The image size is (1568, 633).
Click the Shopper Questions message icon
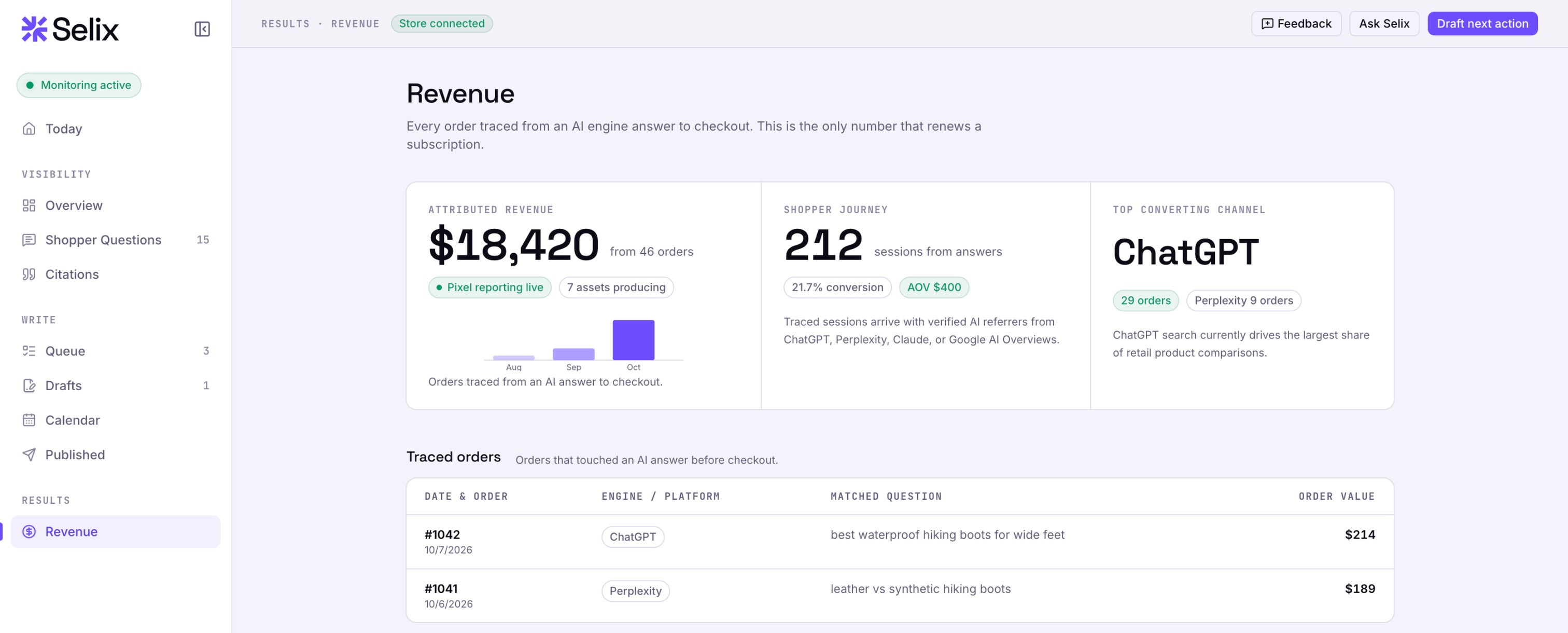(29, 240)
